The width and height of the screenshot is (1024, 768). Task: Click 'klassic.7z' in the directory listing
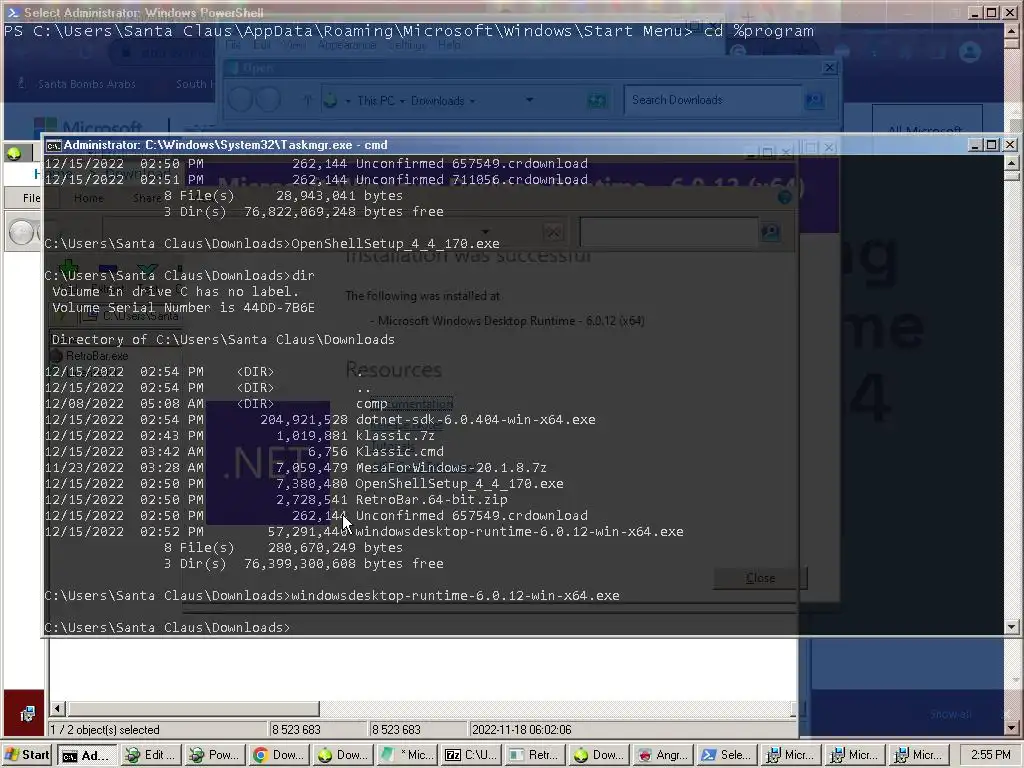395,436
